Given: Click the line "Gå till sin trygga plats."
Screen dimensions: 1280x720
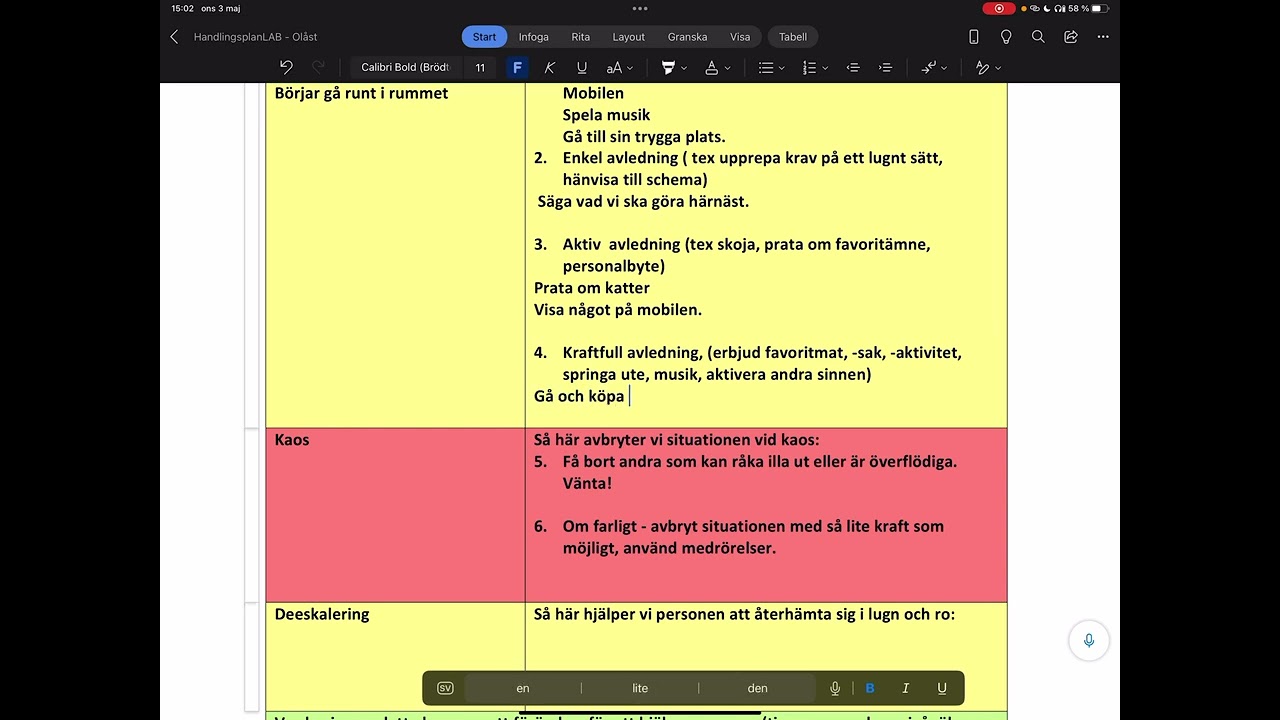Looking at the screenshot, I should point(644,137).
